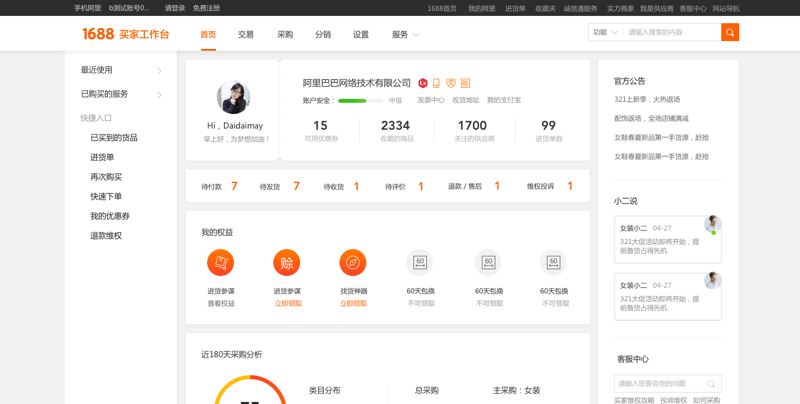Screen dimensions: 800x404
Task: Click 手机阿里 in top bar
Action: 87,8
